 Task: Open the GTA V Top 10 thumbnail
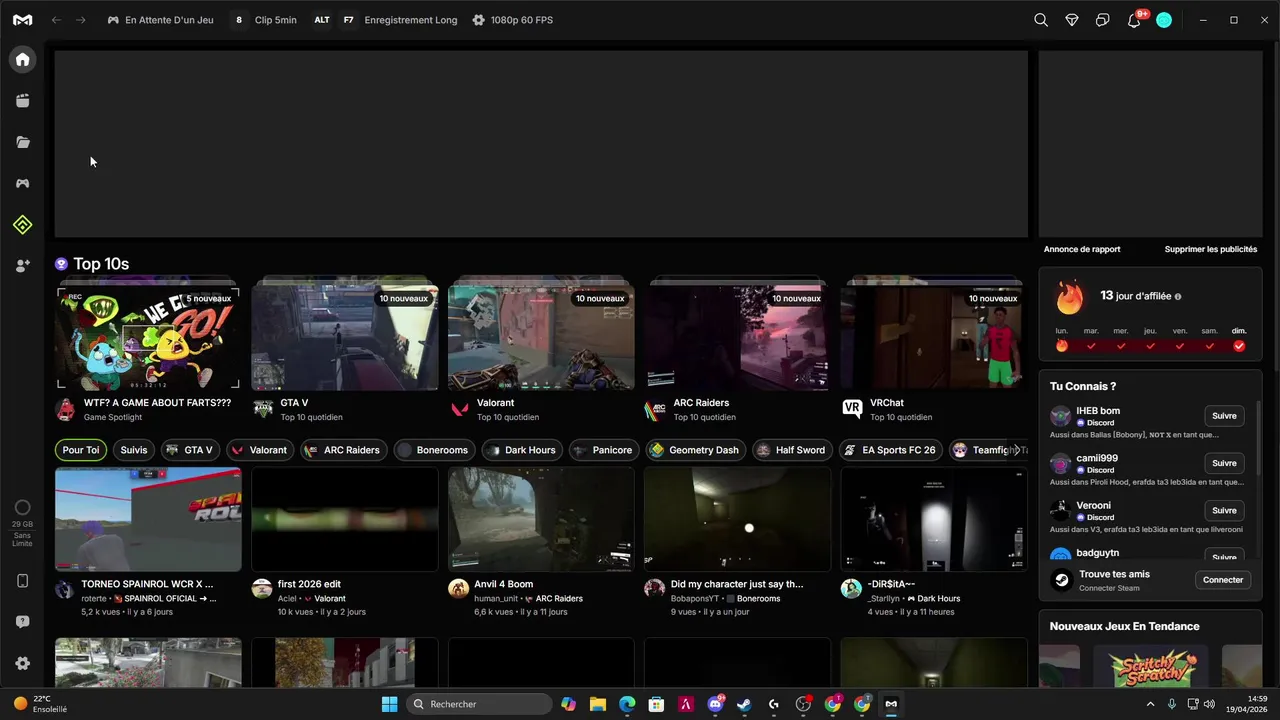(x=345, y=339)
